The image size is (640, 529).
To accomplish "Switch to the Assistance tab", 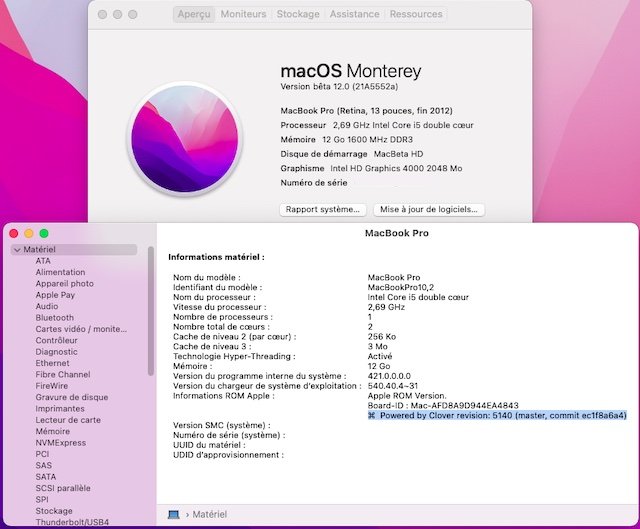I will [x=354, y=14].
